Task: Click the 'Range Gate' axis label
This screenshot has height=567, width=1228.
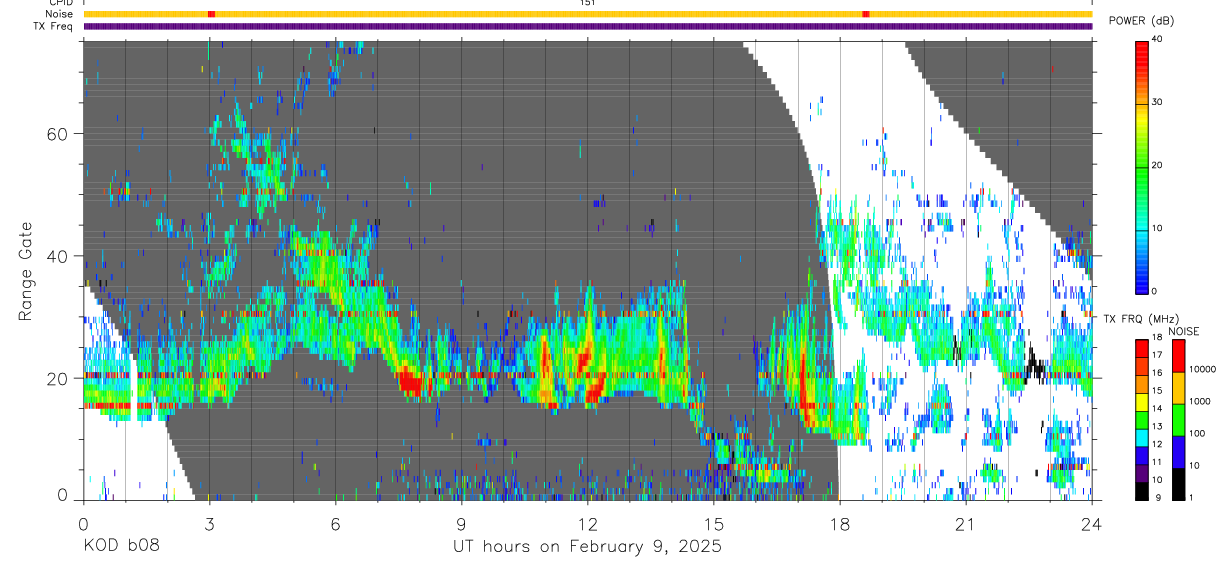Action: (x=26, y=271)
